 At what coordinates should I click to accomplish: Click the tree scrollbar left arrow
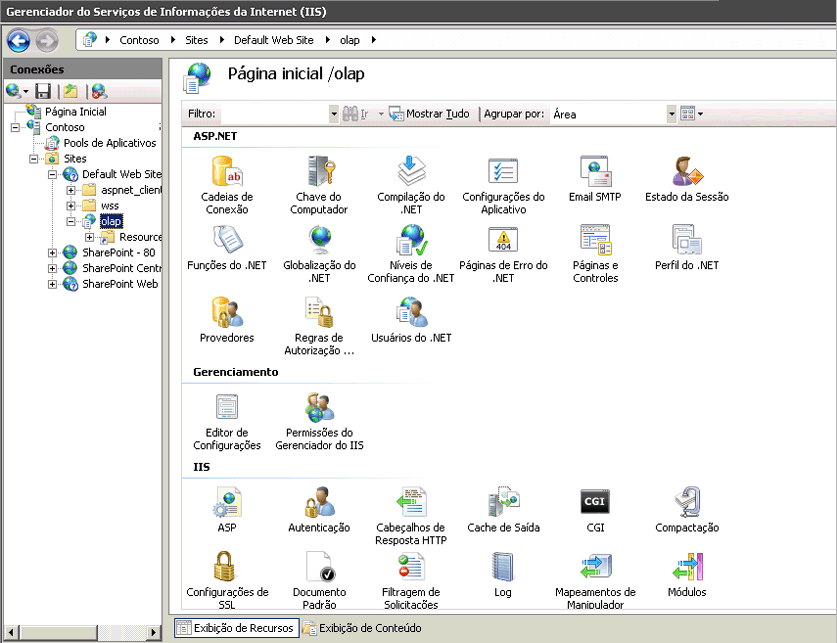coord(11,633)
